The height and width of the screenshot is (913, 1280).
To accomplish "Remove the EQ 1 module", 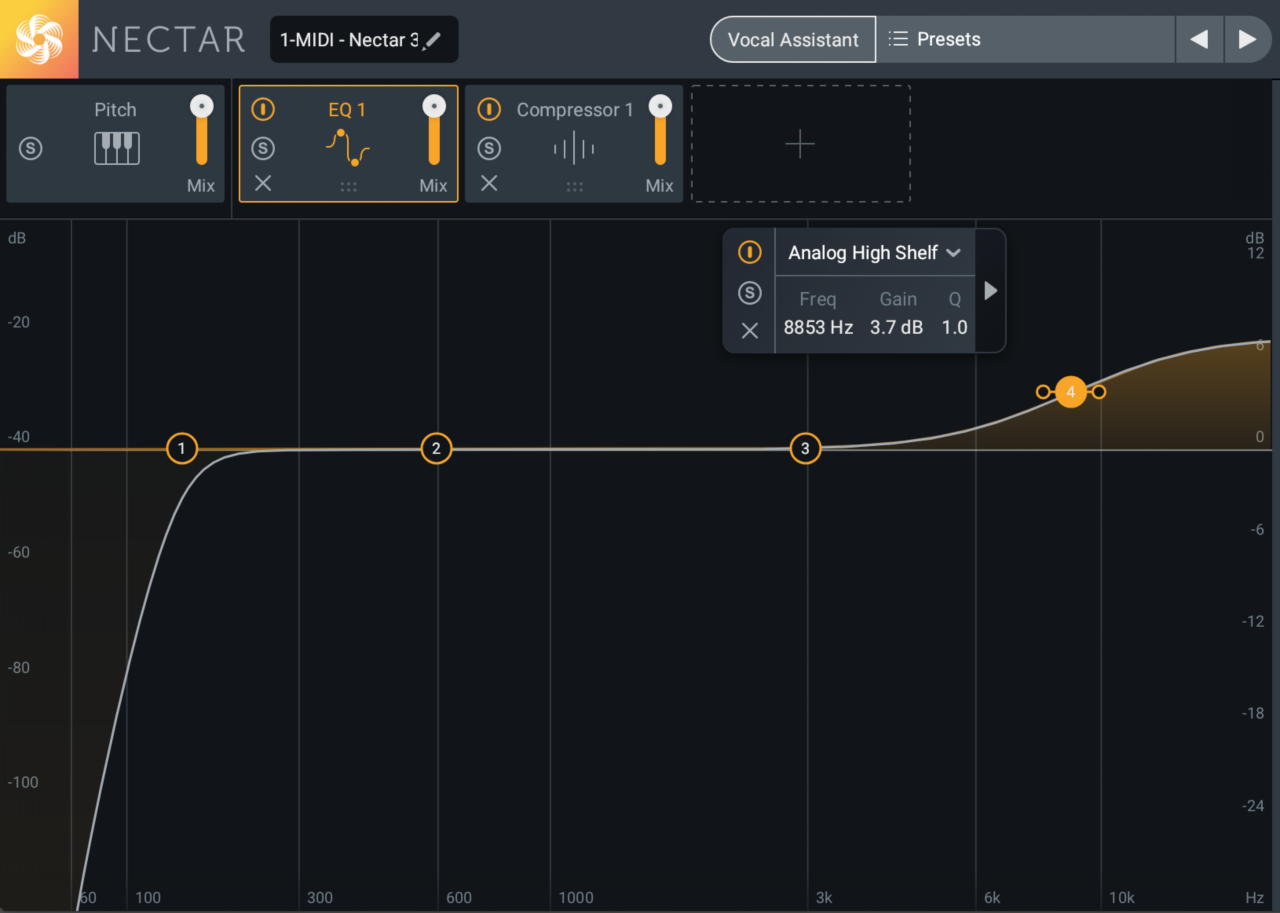I will pyautogui.click(x=263, y=183).
